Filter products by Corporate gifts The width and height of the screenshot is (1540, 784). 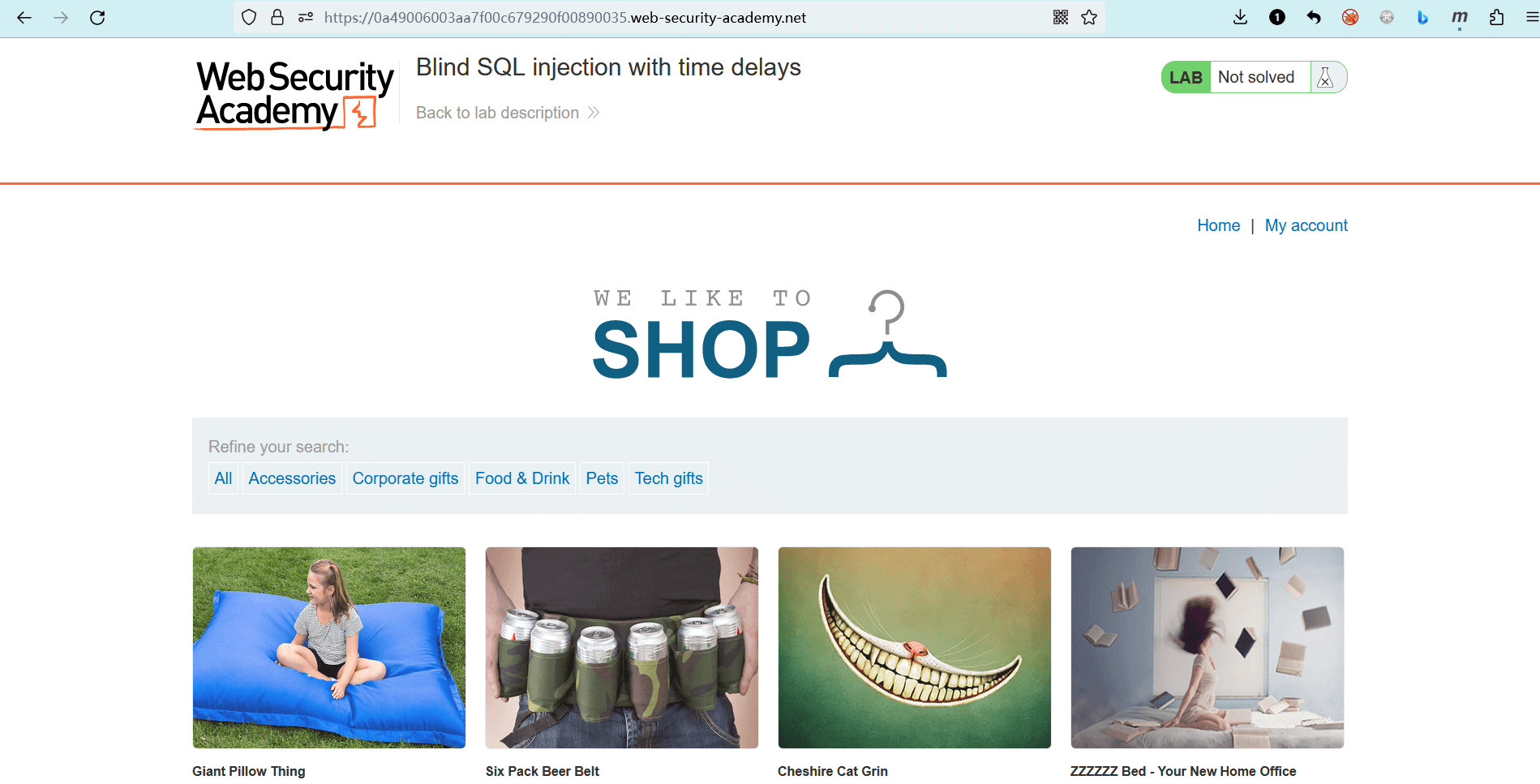coord(405,478)
